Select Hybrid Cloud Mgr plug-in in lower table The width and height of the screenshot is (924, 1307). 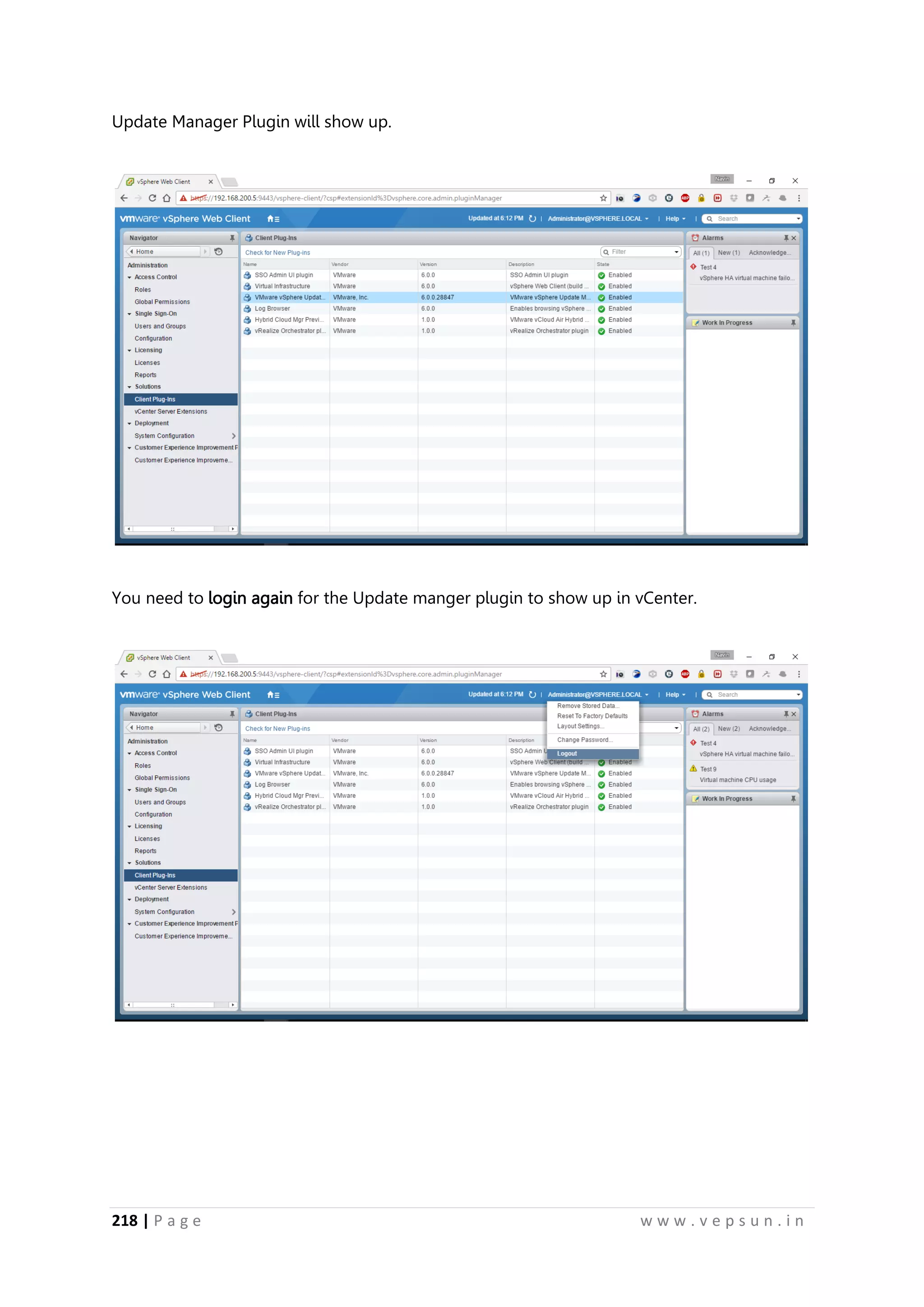coord(462,795)
